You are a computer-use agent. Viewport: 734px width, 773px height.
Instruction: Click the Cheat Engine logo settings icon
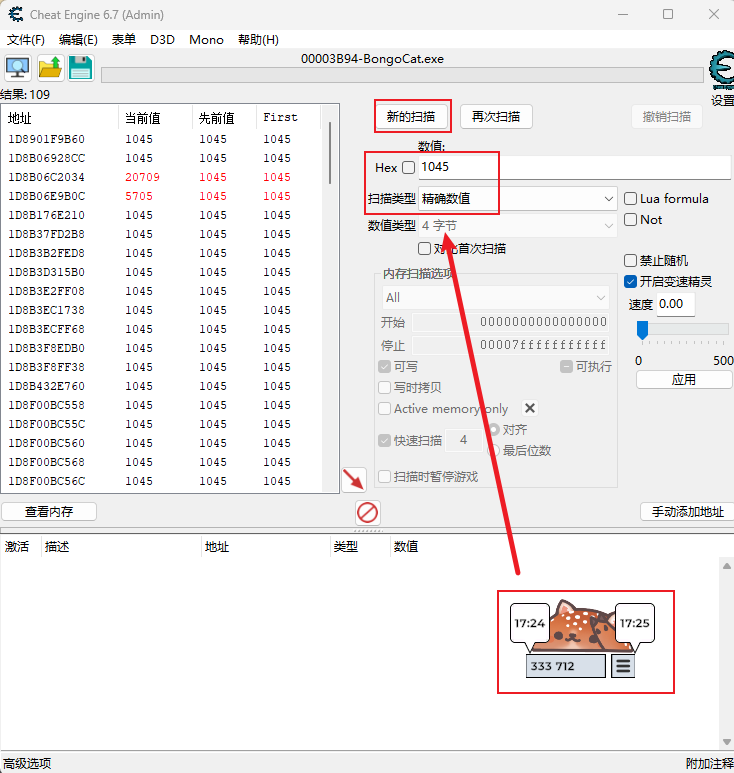pos(720,70)
